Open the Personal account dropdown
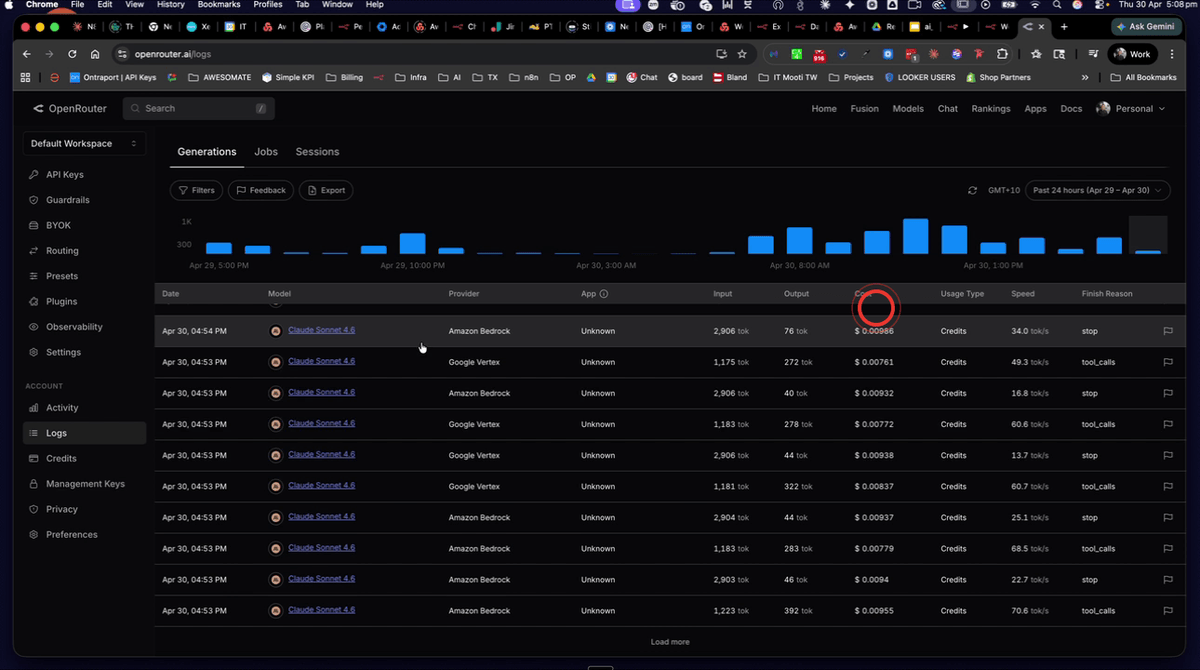1200x670 pixels. [1131, 108]
